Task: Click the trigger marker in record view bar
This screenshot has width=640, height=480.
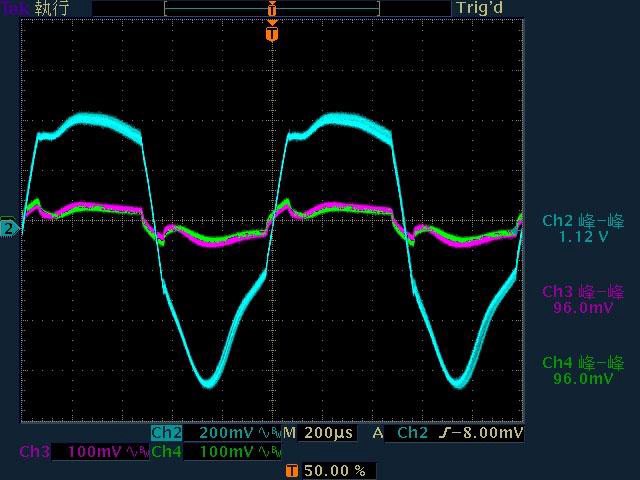Action: [271, 8]
